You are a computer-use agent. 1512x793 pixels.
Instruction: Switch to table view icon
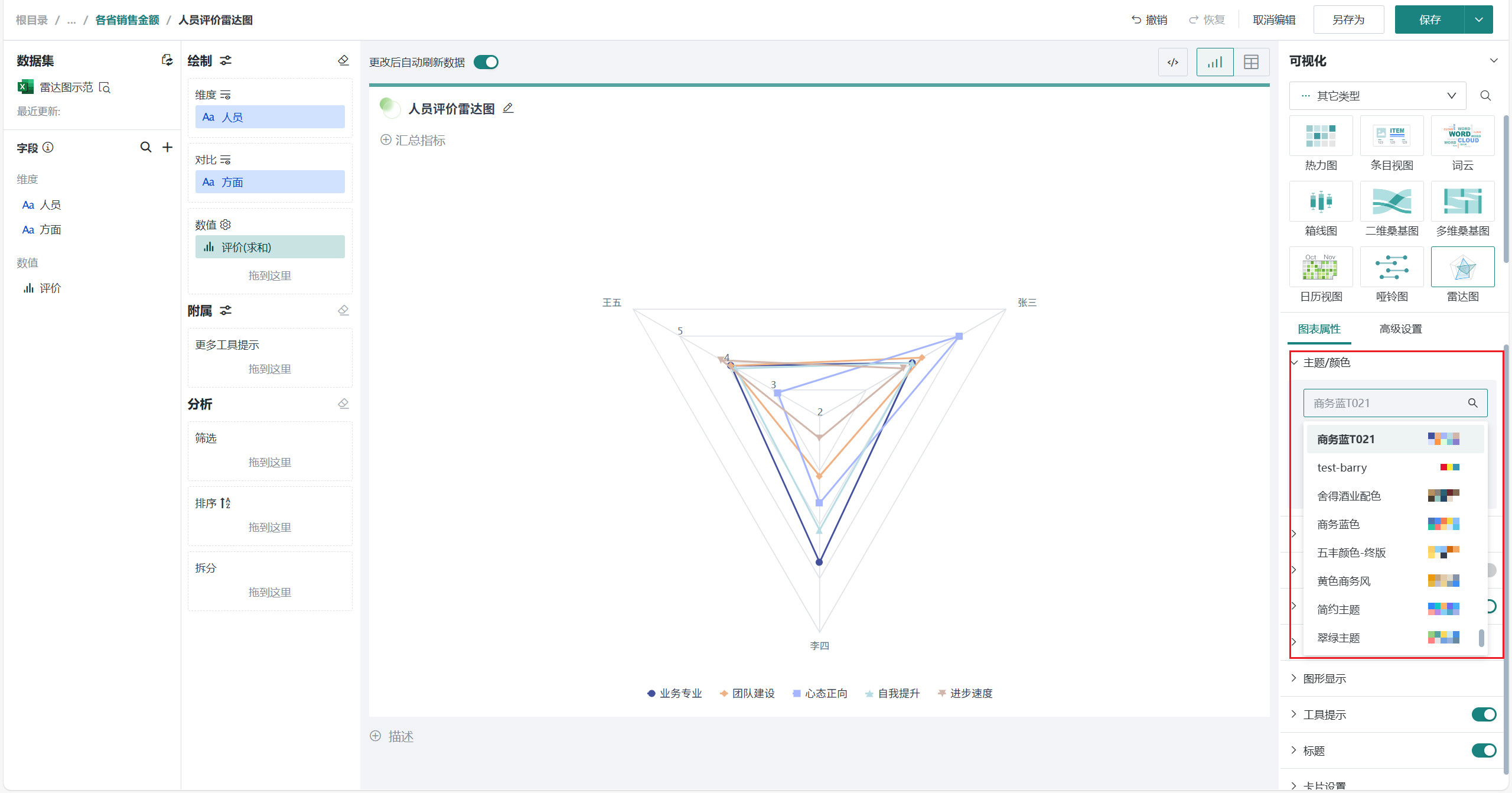[x=1251, y=62]
